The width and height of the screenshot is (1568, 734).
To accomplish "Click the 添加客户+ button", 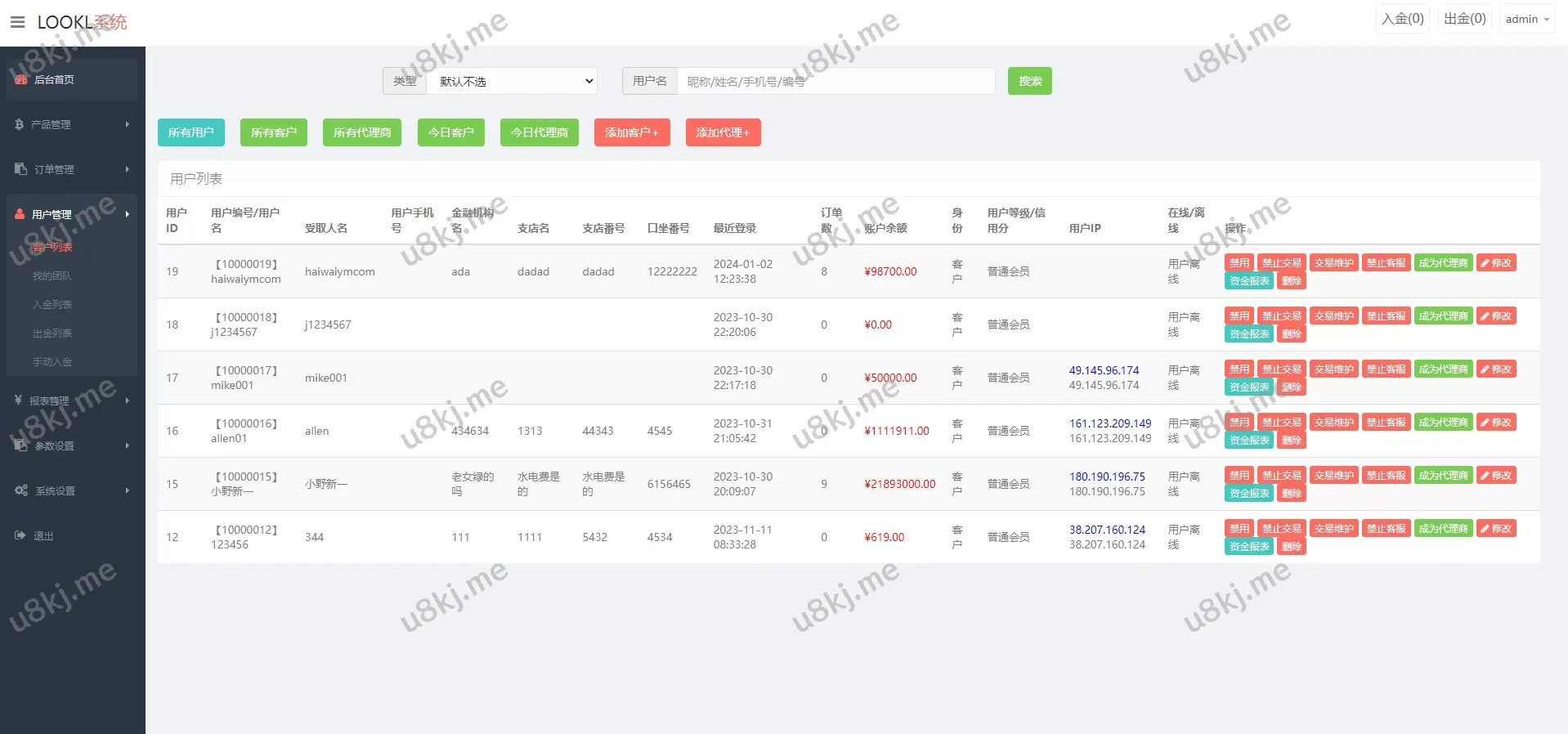I will tap(631, 132).
